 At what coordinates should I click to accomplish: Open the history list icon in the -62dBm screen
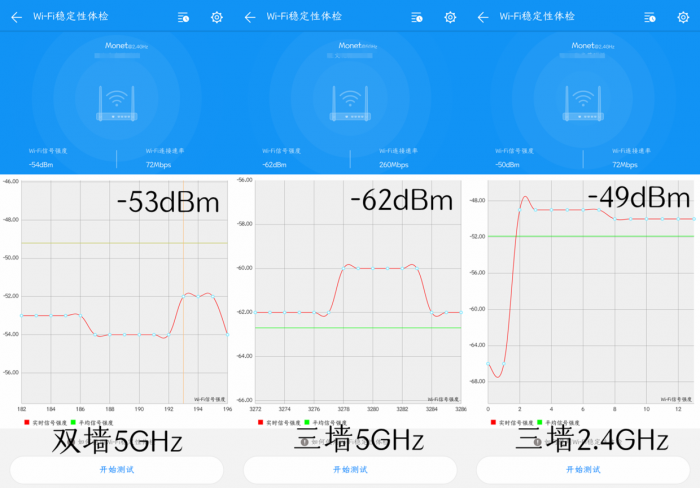click(x=417, y=17)
